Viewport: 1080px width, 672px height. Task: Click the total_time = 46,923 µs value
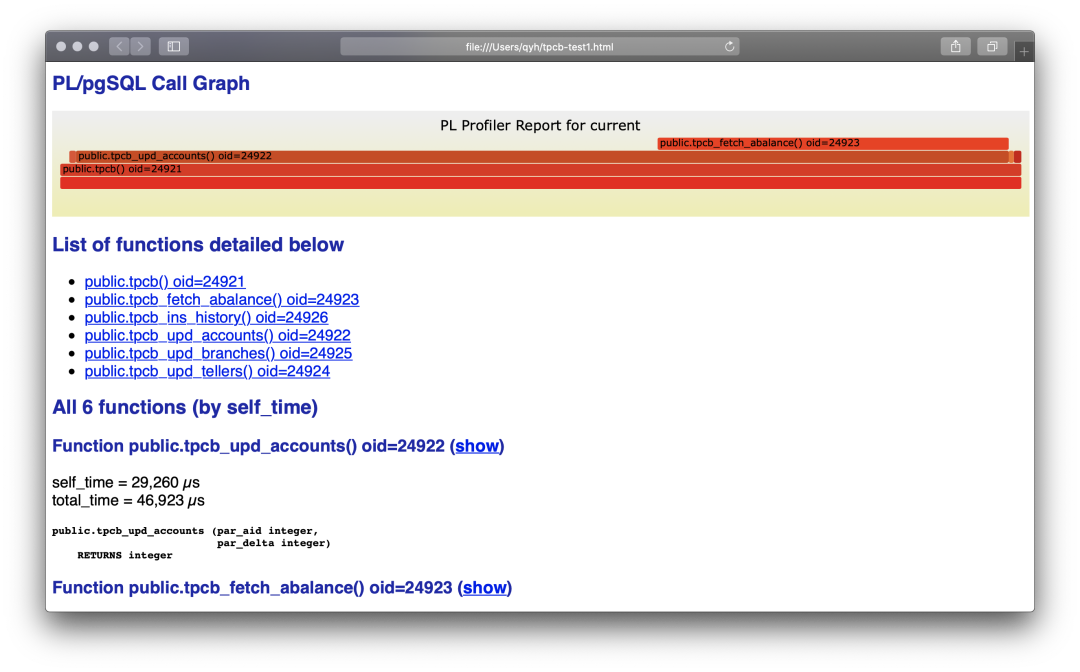coord(128,501)
